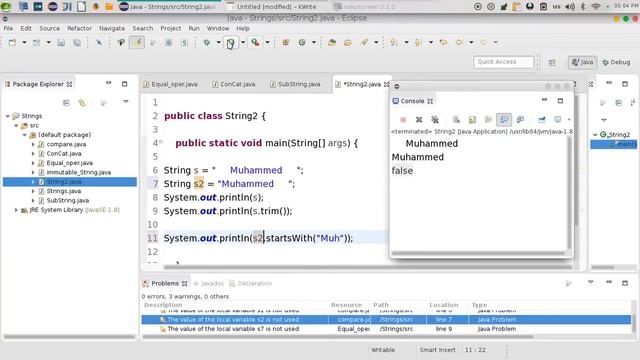The height and width of the screenshot is (360, 640).
Task: Open the Source menu
Action: (x=49, y=29)
